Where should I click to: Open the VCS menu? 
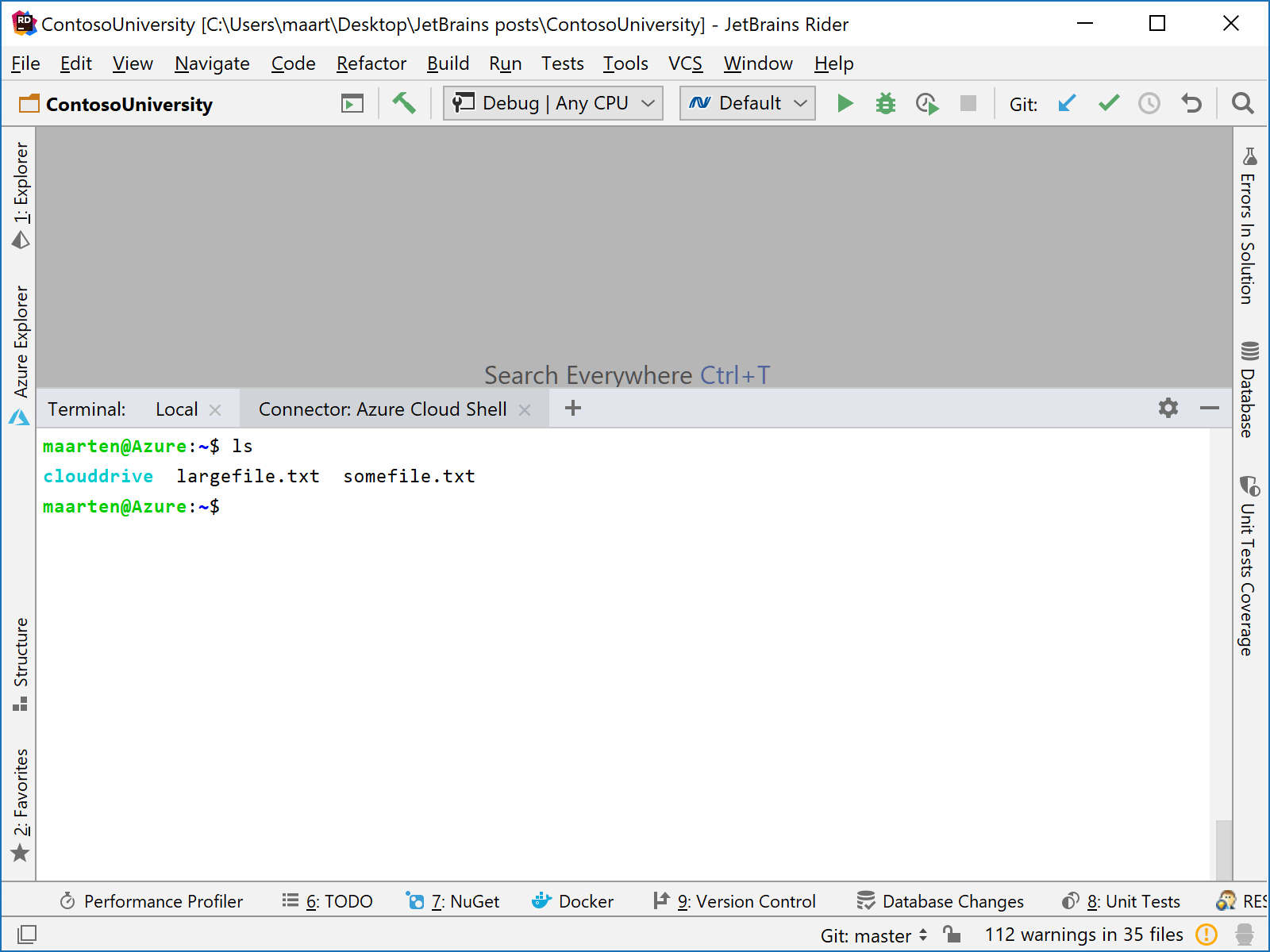(686, 63)
